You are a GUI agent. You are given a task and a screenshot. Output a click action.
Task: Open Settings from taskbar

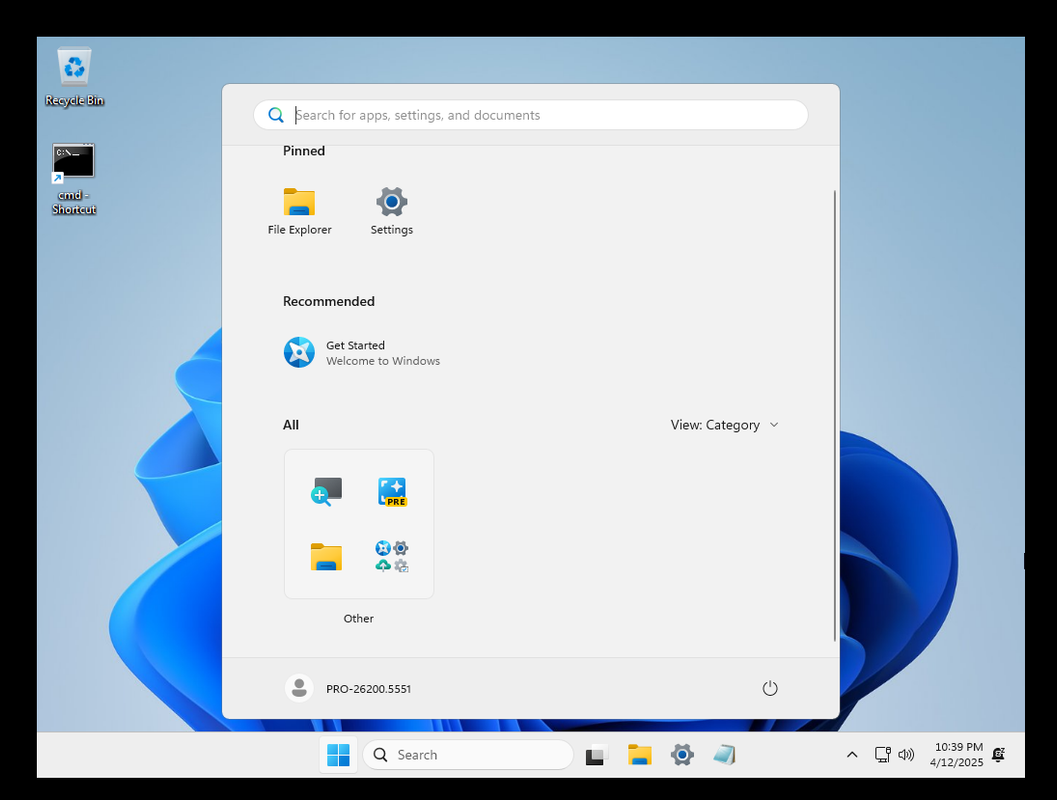pyautogui.click(x=682, y=755)
